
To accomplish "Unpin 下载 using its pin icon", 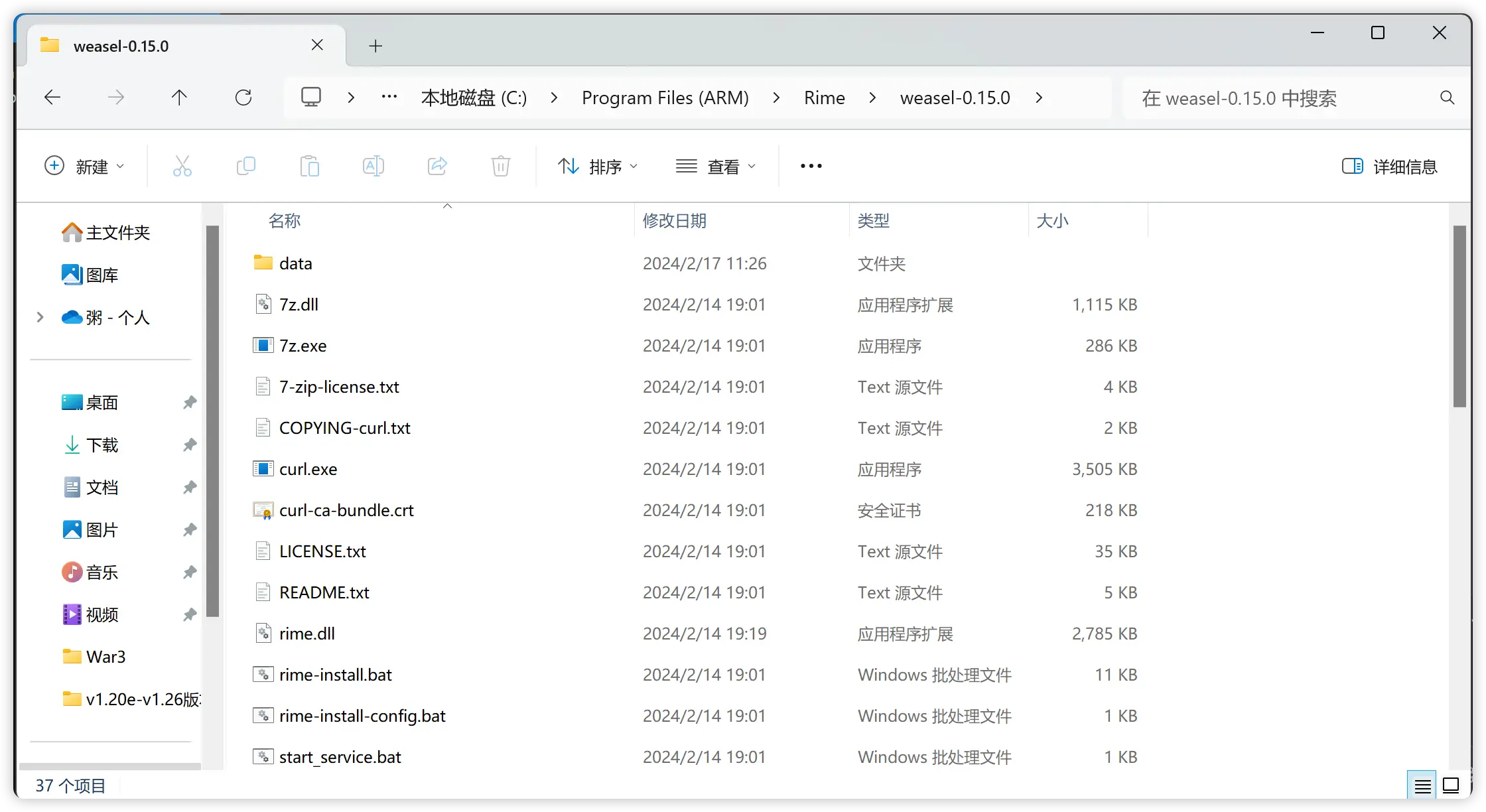I will click(190, 444).
